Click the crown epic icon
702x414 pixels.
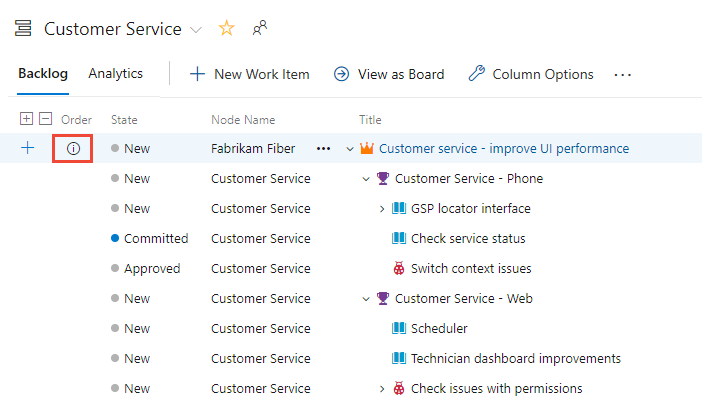[366, 148]
